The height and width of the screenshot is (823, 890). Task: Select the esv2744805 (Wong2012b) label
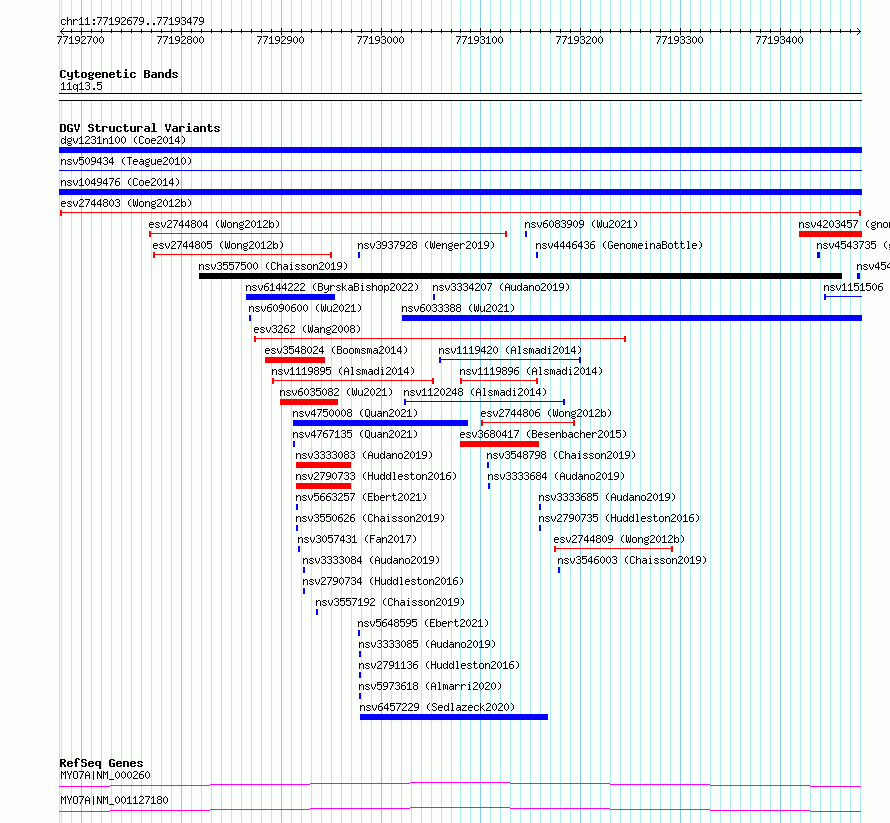click(x=218, y=245)
